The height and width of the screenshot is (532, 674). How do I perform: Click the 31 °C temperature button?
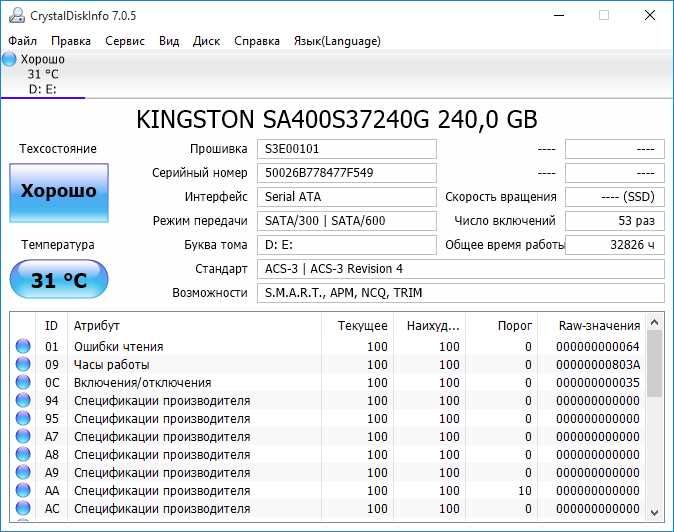pyautogui.click(x=59, y=279)
